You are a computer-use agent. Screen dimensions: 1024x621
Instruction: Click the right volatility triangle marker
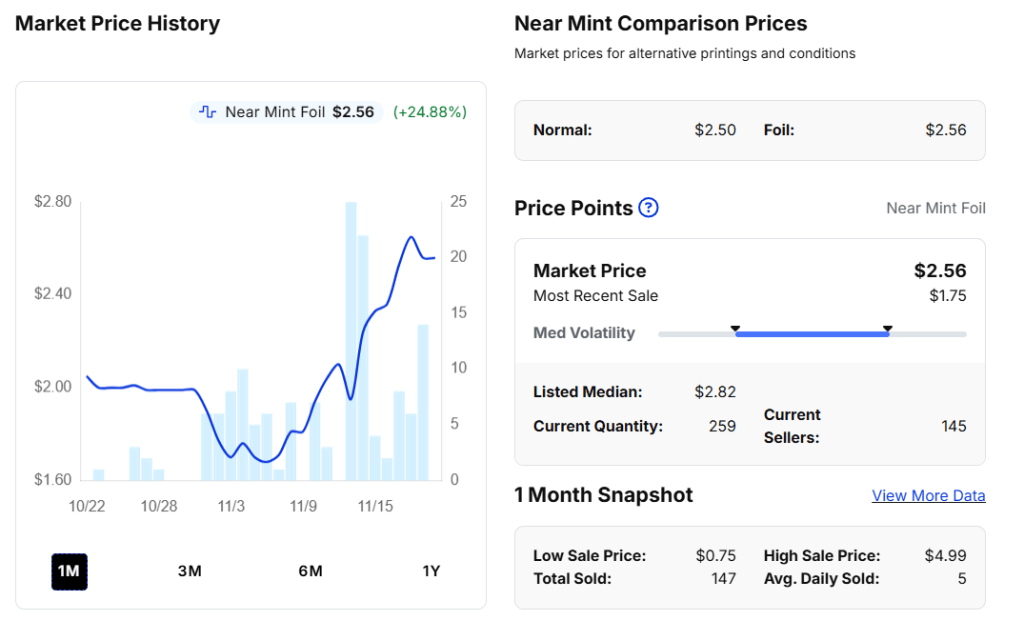pos(887,328)
